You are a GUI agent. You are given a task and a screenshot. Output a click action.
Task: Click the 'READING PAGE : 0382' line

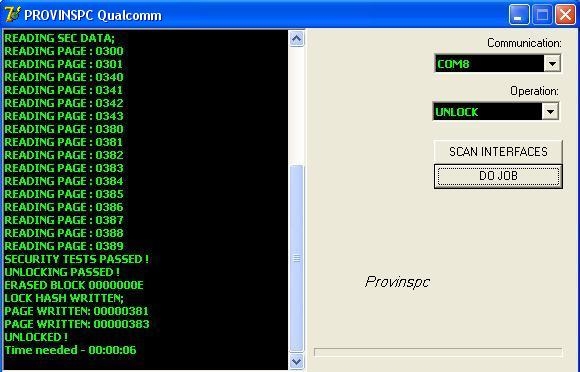point(64,155)
